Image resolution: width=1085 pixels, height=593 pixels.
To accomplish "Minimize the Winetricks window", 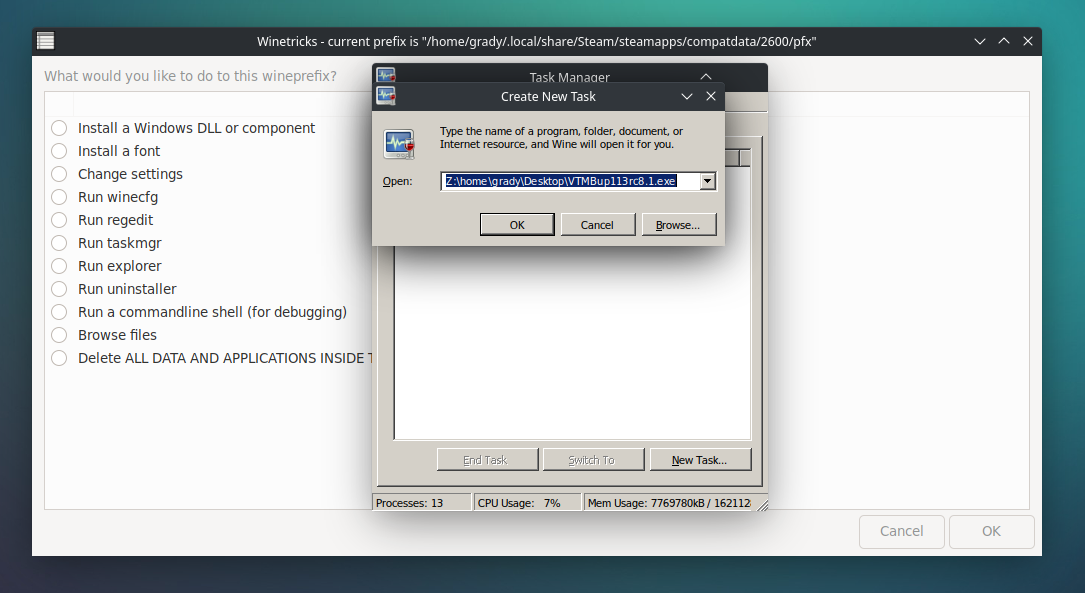I will (980, 42).
